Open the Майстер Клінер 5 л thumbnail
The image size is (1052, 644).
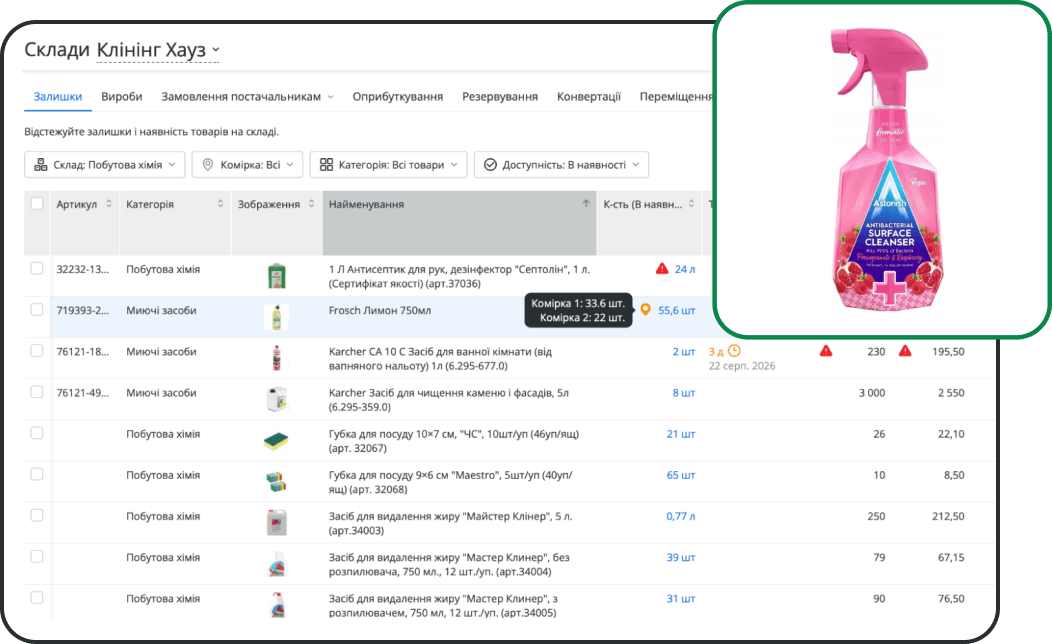pos(276,523)
